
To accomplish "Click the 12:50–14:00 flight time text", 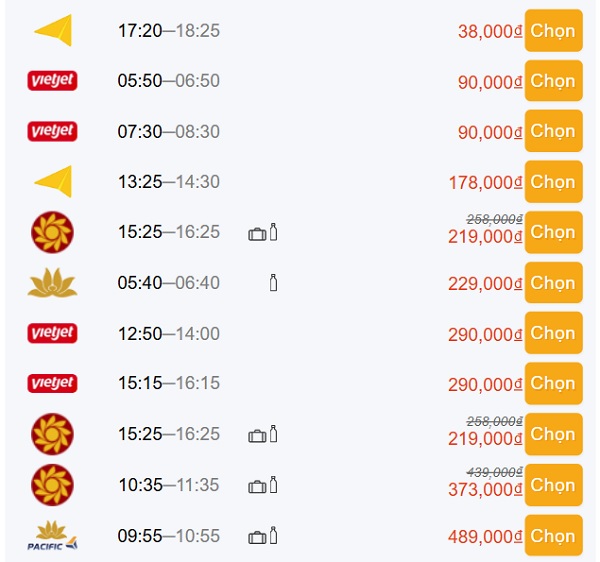I will click(168, 334).
